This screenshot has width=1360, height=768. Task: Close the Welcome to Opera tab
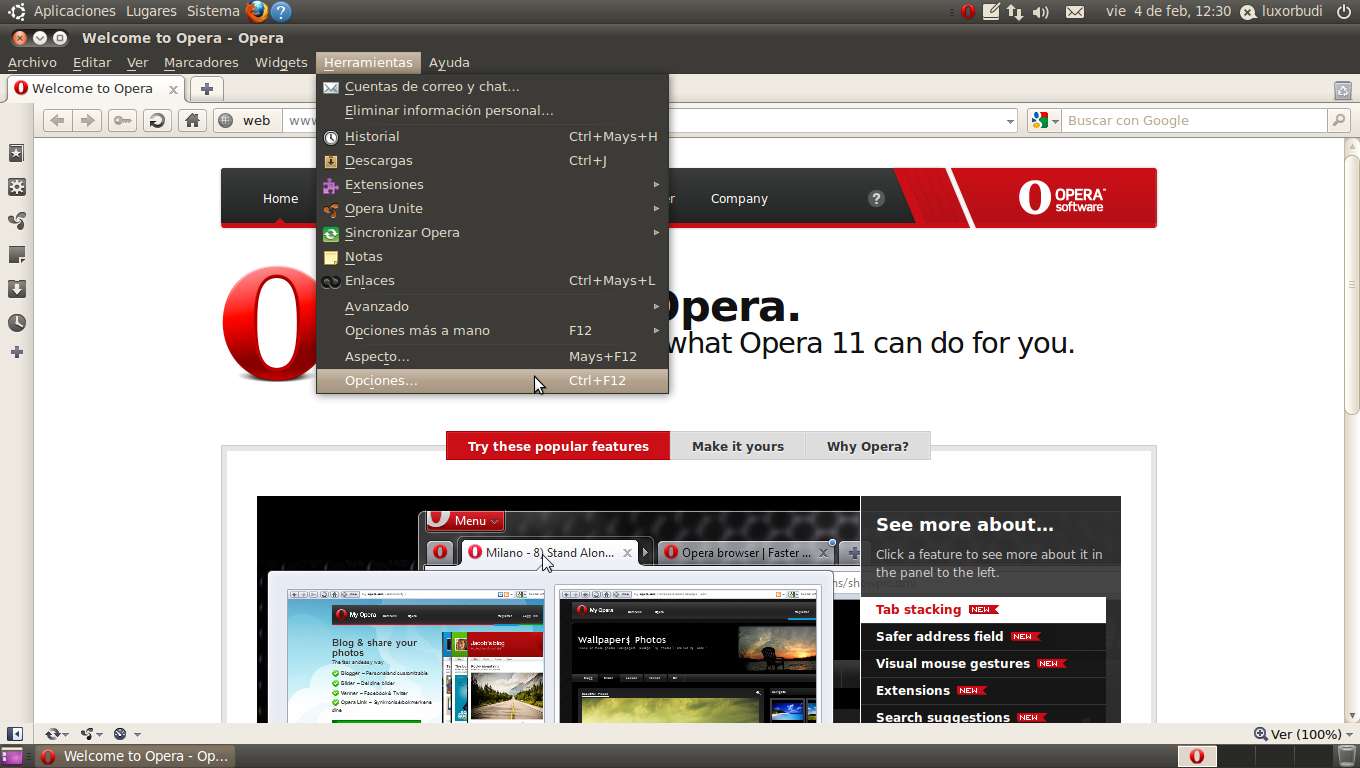(x=173, y=89)
